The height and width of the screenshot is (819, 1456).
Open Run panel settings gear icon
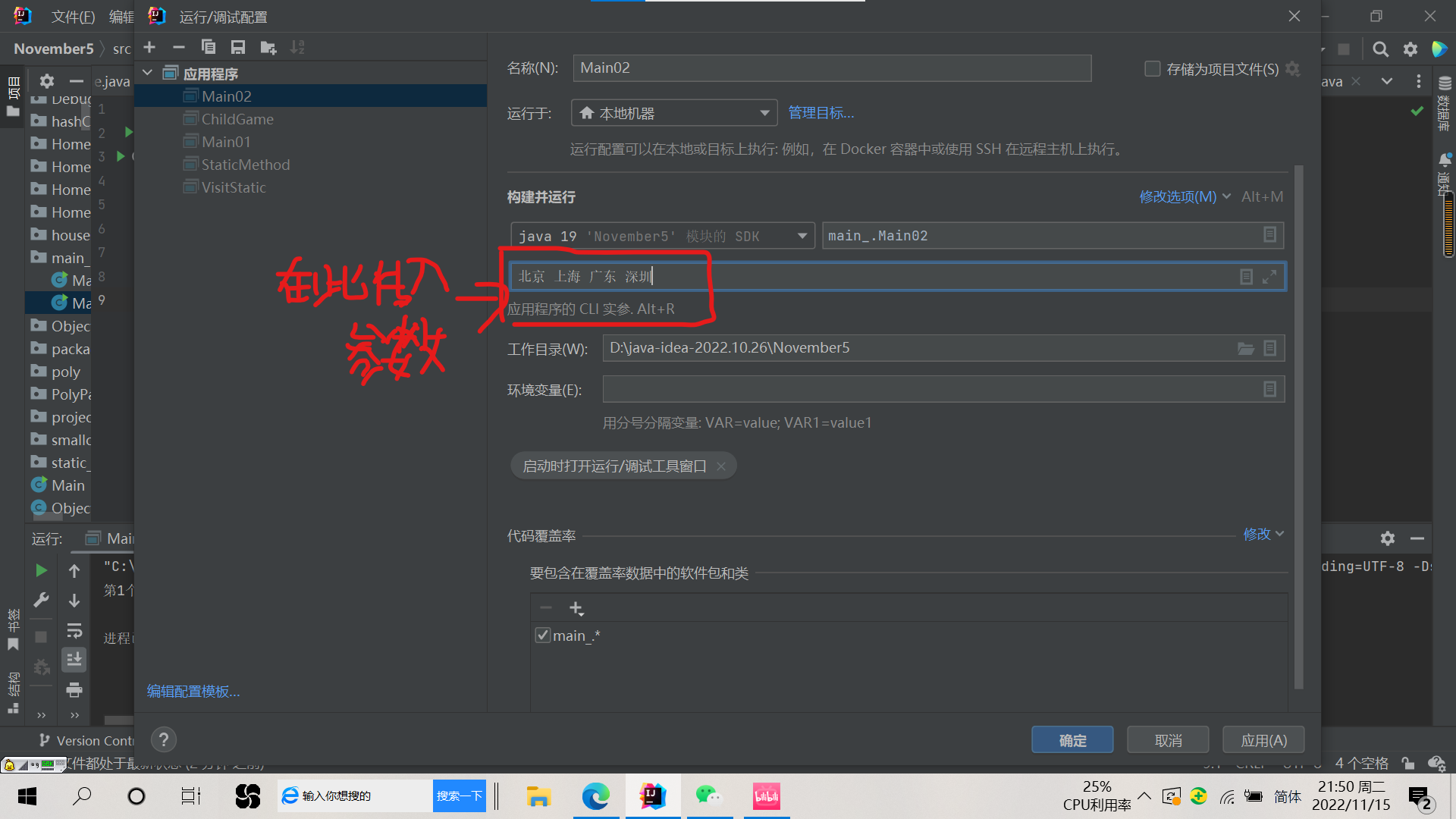[x=1388, y=538]
